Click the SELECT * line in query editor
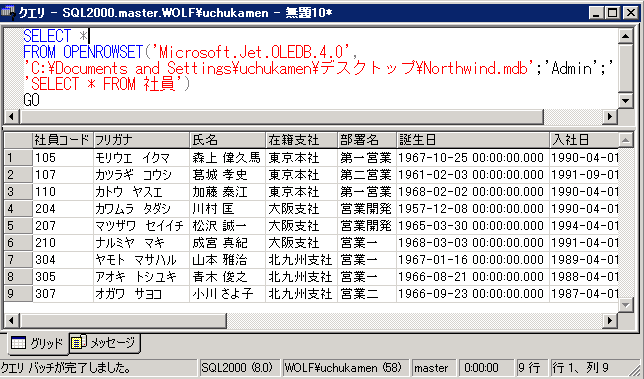The height and width of the screenshot is (379, 644). coord(55,36)
